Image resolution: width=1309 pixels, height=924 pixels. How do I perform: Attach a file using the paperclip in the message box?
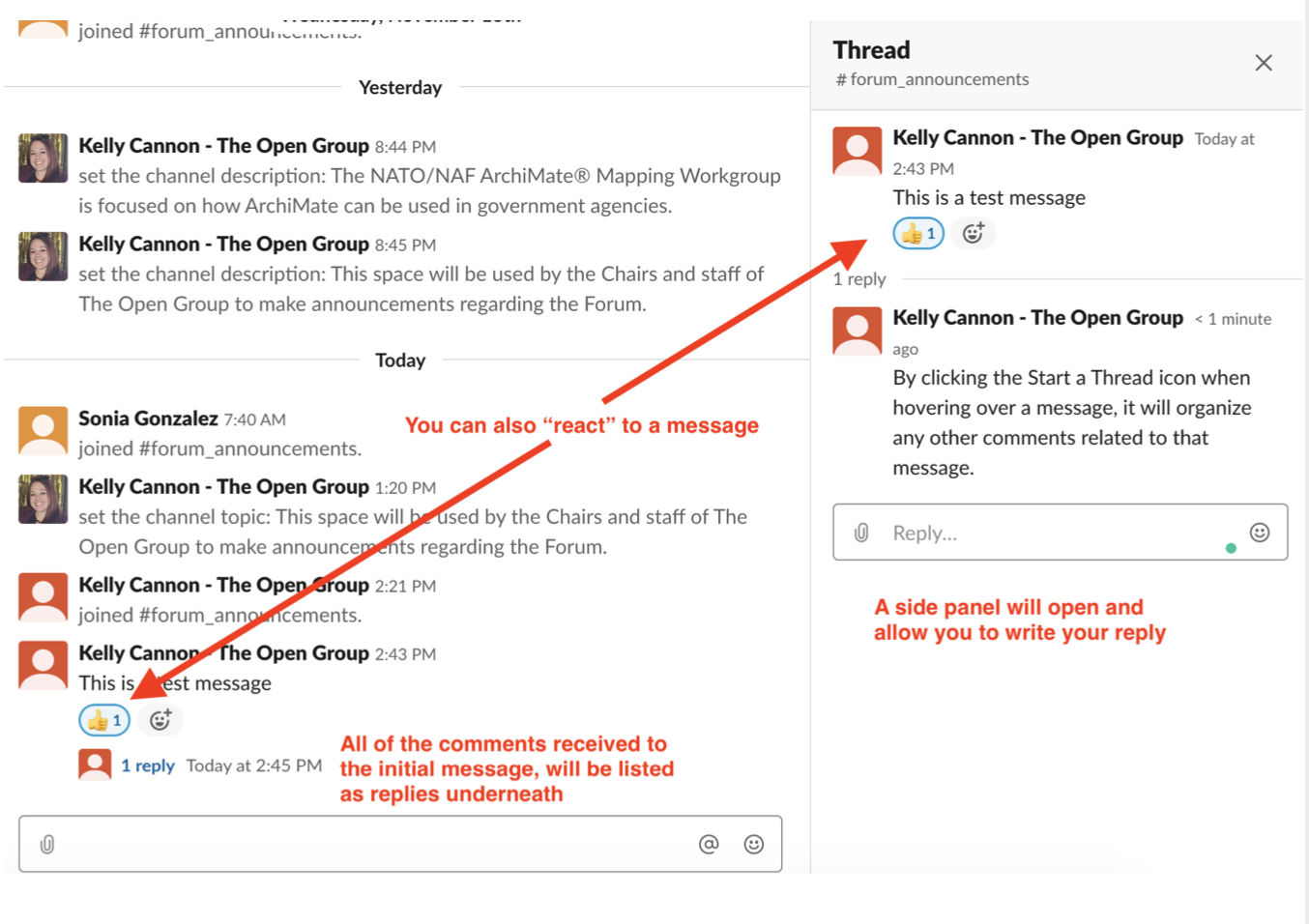pos(48,843)
